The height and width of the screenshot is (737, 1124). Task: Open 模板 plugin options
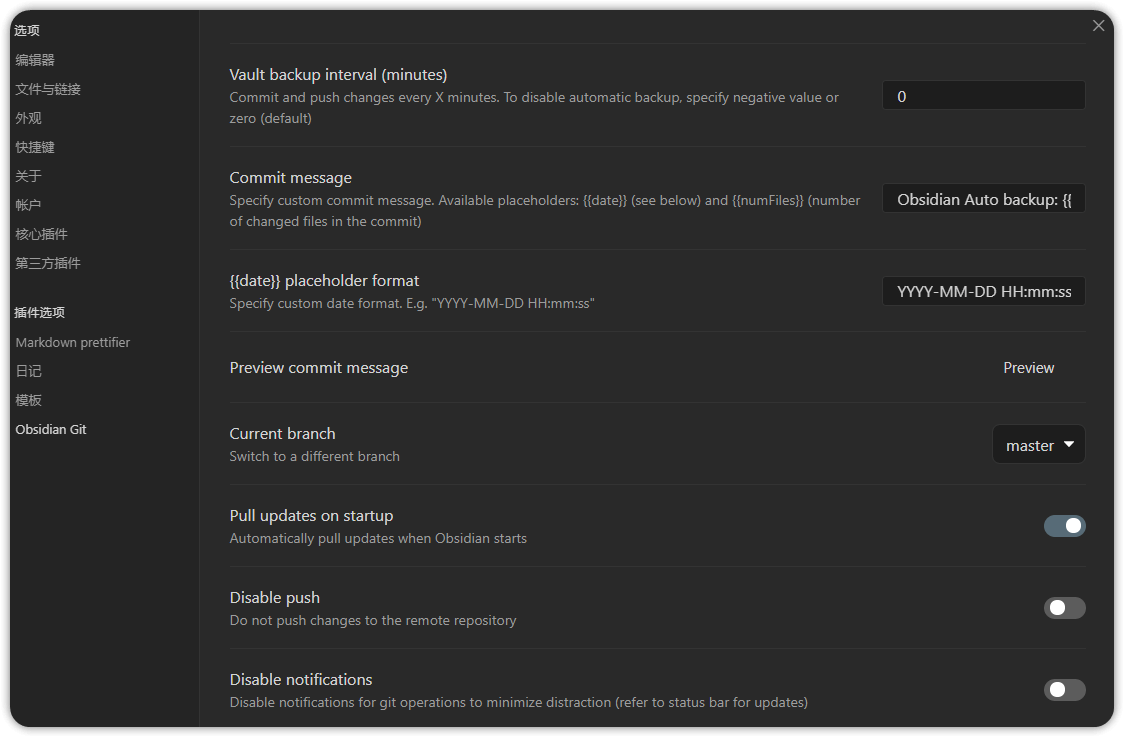pos(29,400)
